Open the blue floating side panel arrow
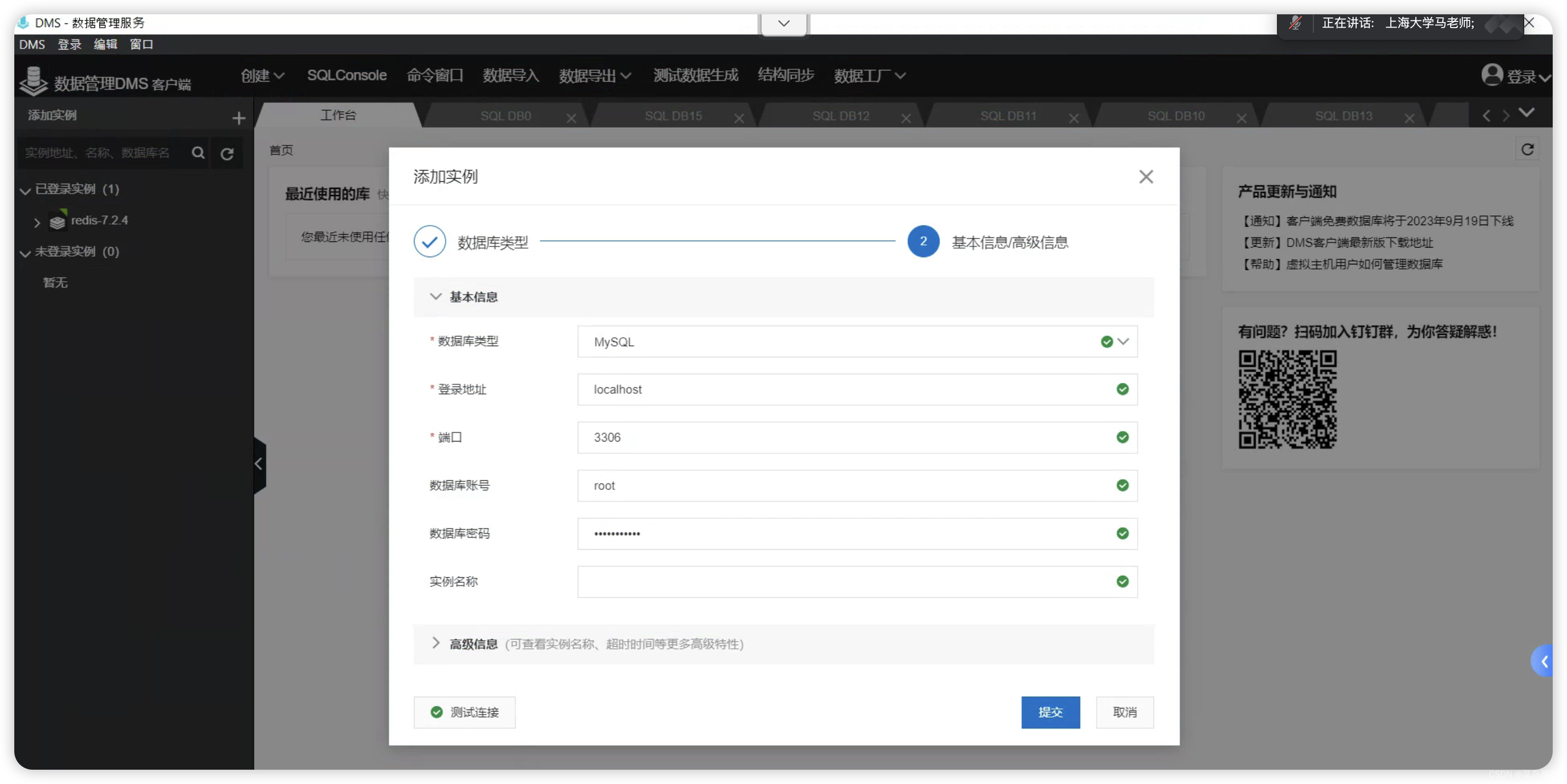The height and width of the screenshot is (784, 1567). [1544, 660]
